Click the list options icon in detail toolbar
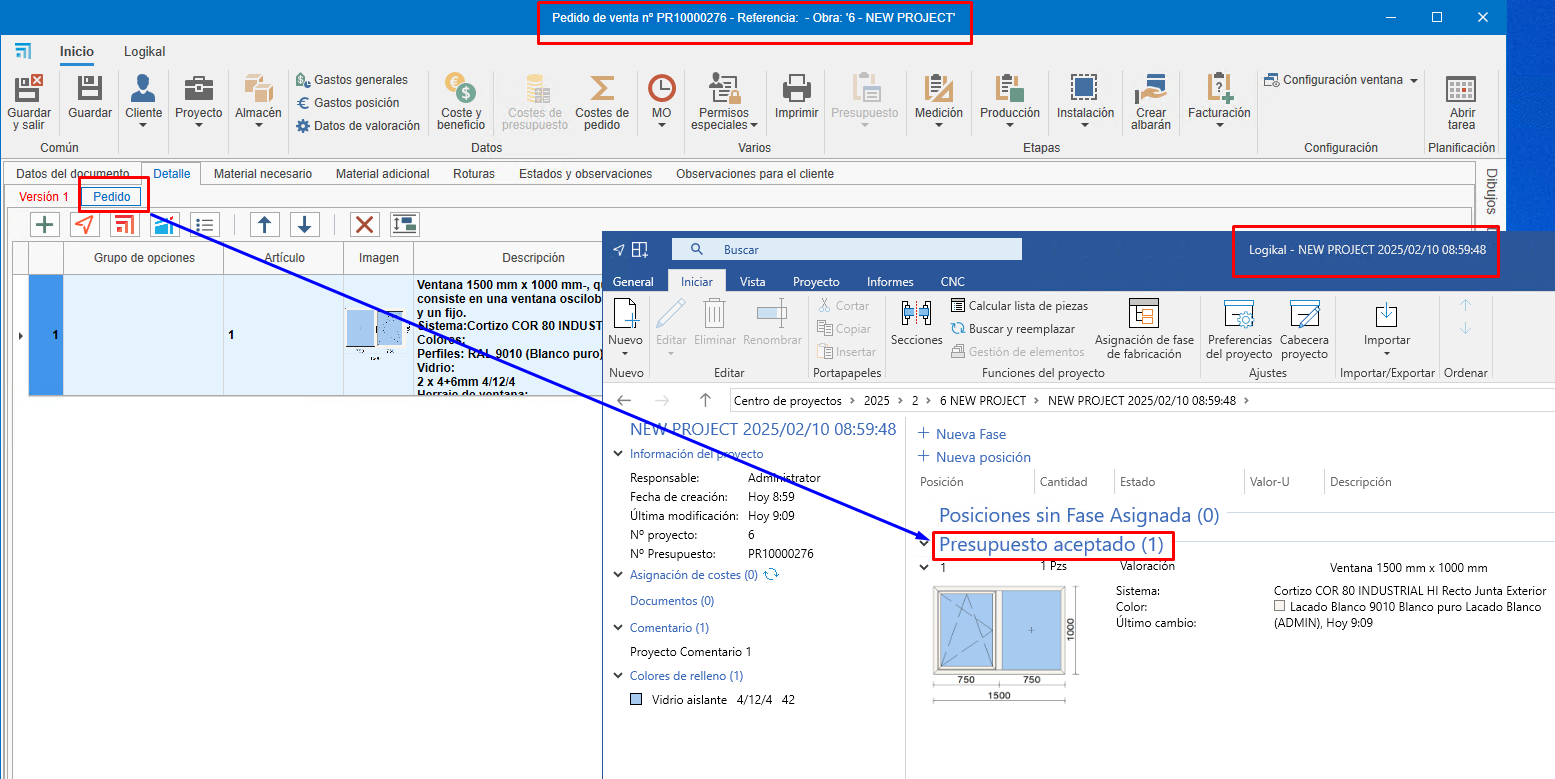1555x779 pixels. [205, 224]
